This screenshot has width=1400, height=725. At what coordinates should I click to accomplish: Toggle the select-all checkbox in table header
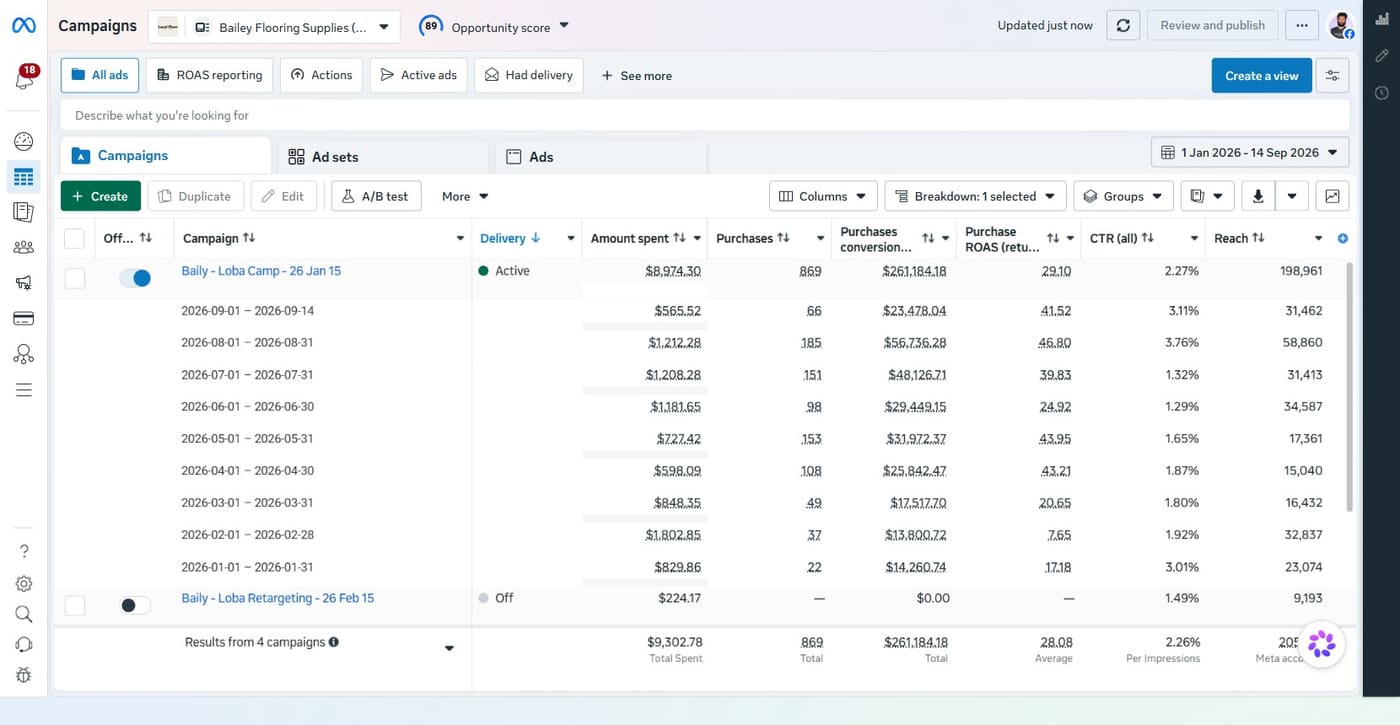[74, 238]
